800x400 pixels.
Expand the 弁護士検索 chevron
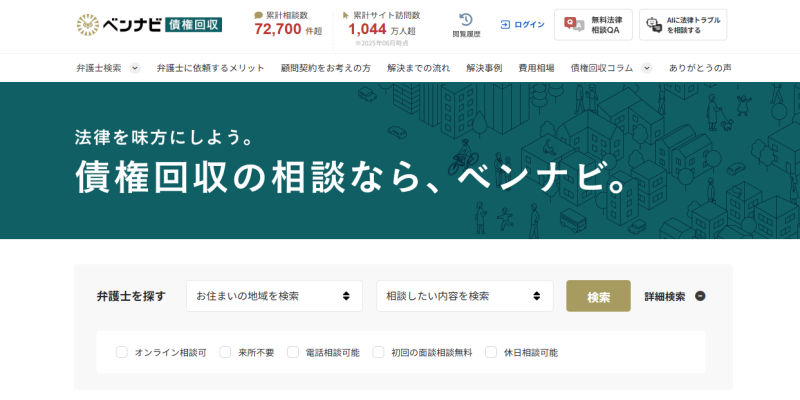pos(135,68)
